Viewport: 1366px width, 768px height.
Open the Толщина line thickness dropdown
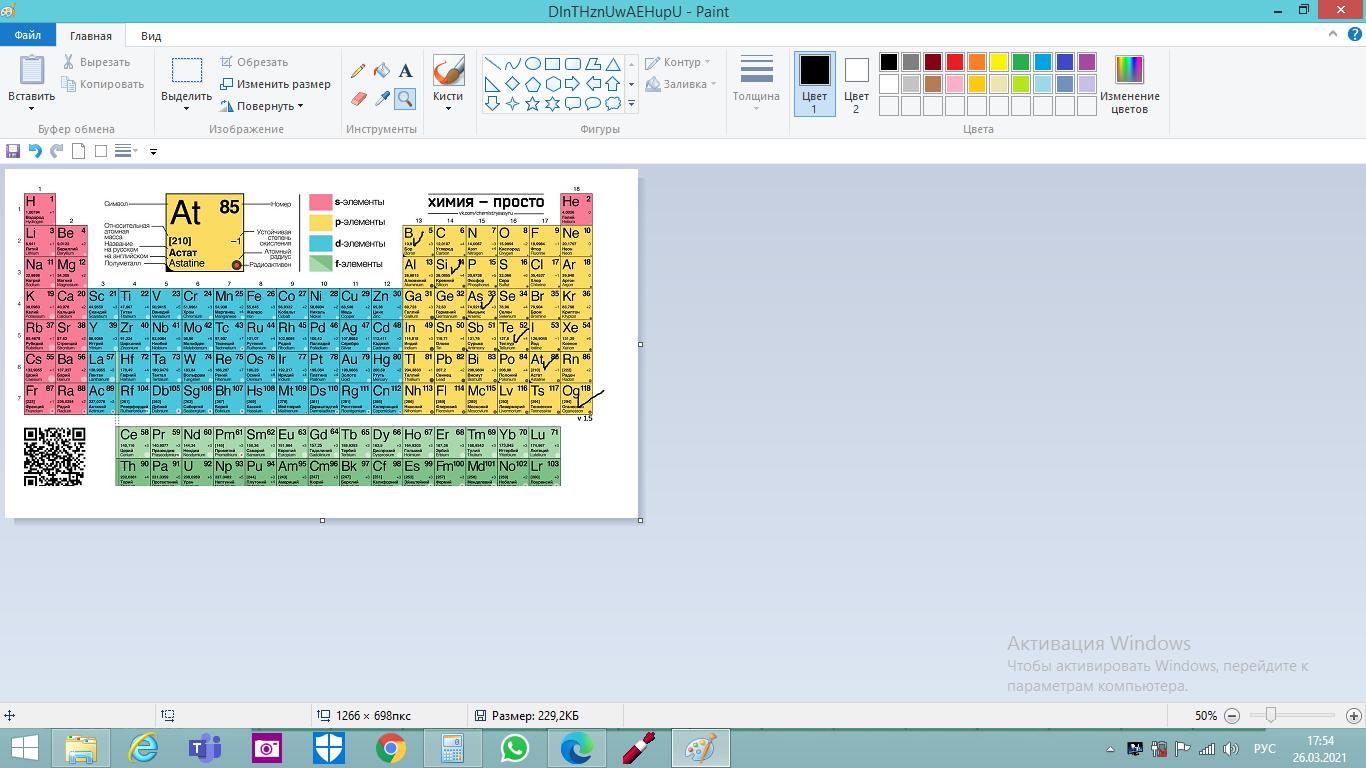point(756,84)
